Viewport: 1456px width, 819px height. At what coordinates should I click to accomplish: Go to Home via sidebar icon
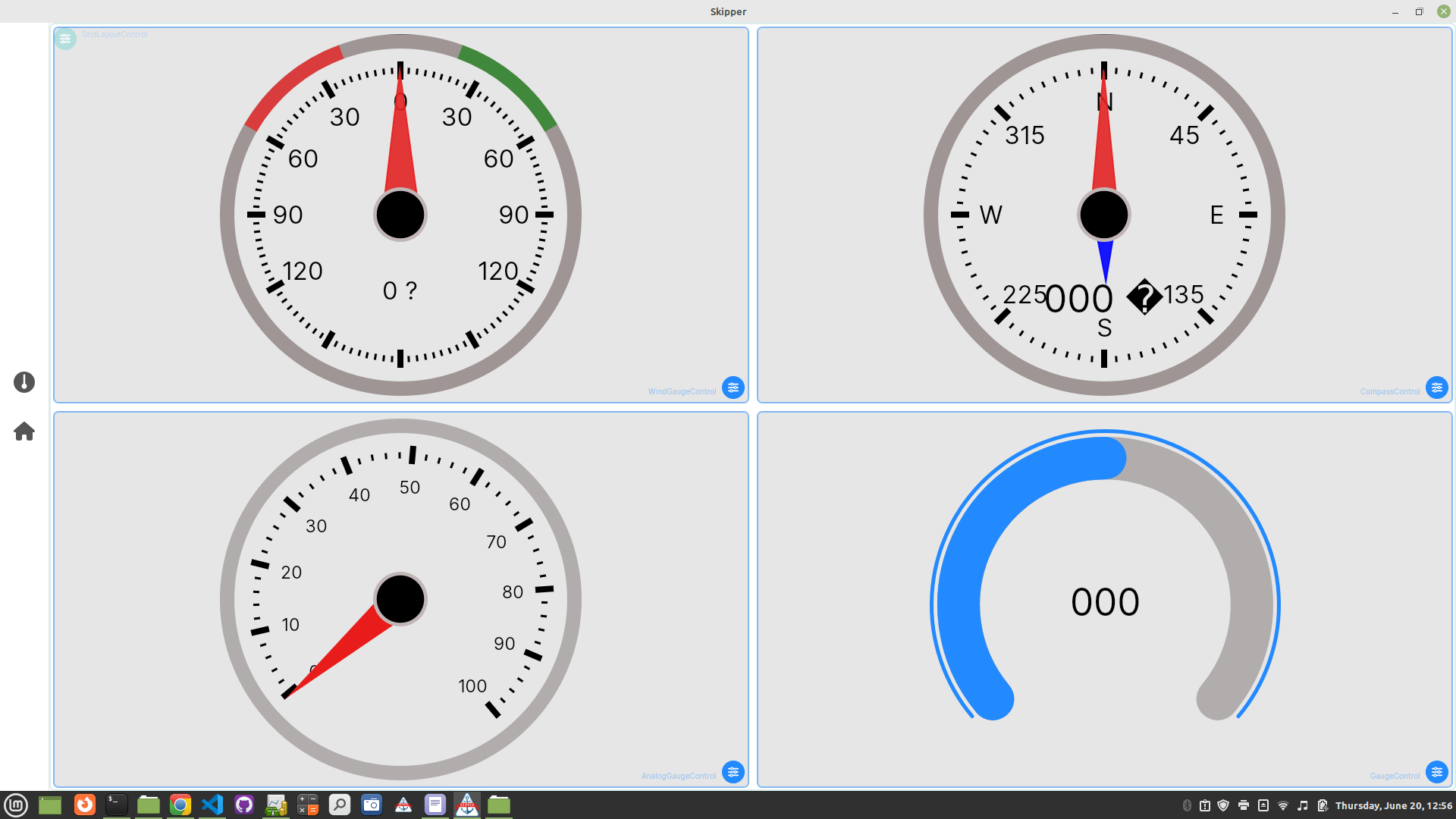[24, 431]
